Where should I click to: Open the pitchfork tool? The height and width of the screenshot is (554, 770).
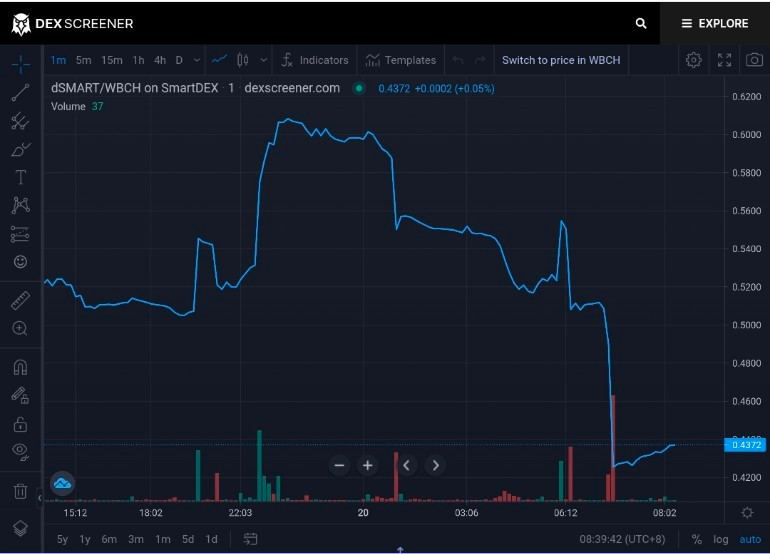[x=21, y=121]
